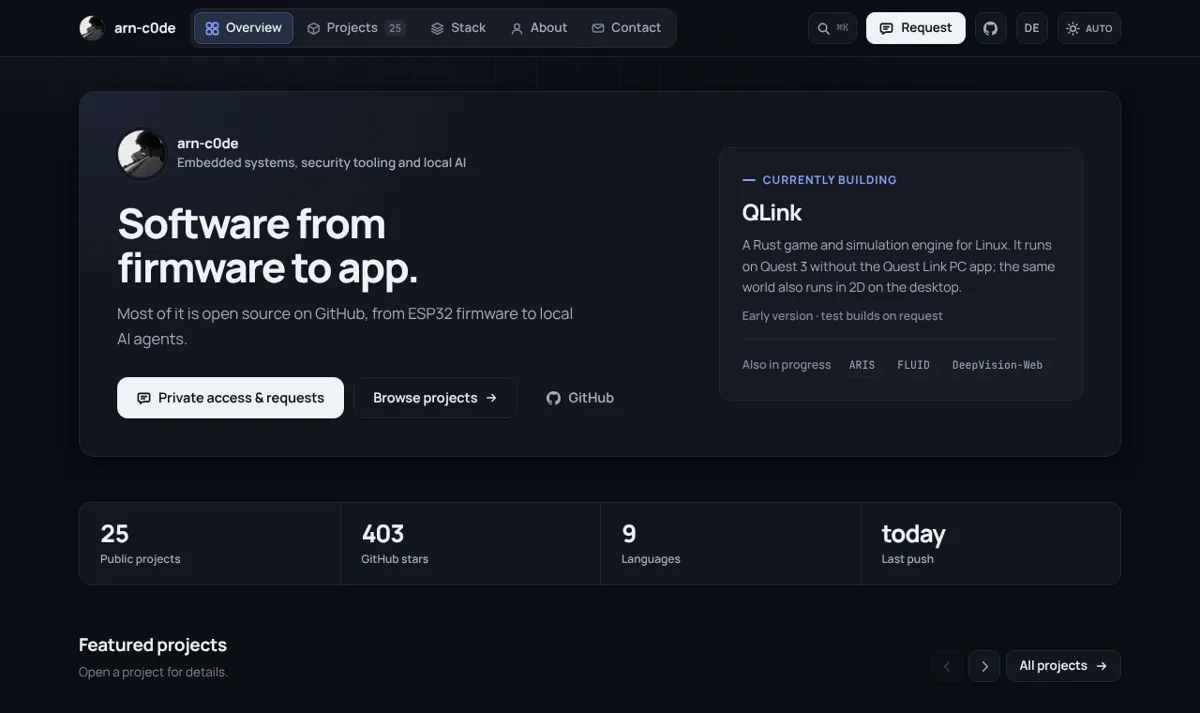1200x713 pixels.
Task: Click the Featured projects heading
Action: [x=153, y=645]
